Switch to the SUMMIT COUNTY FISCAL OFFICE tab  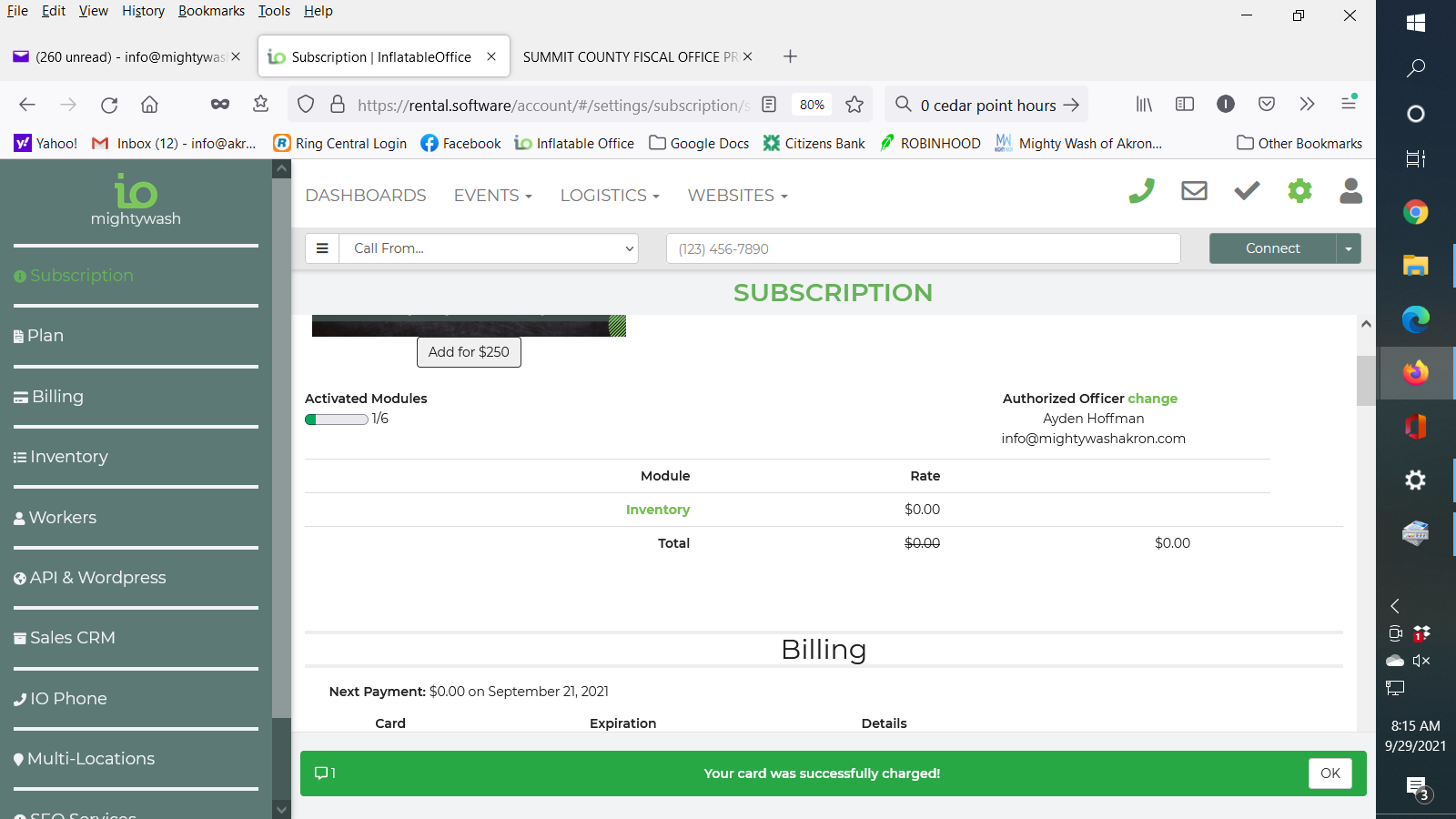(x=630, y=56)
